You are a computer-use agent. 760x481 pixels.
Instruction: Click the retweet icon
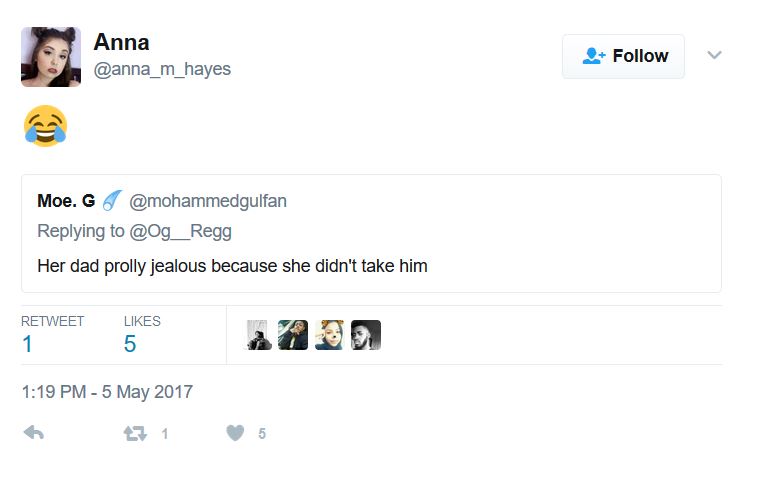click(x=133, y=433)
